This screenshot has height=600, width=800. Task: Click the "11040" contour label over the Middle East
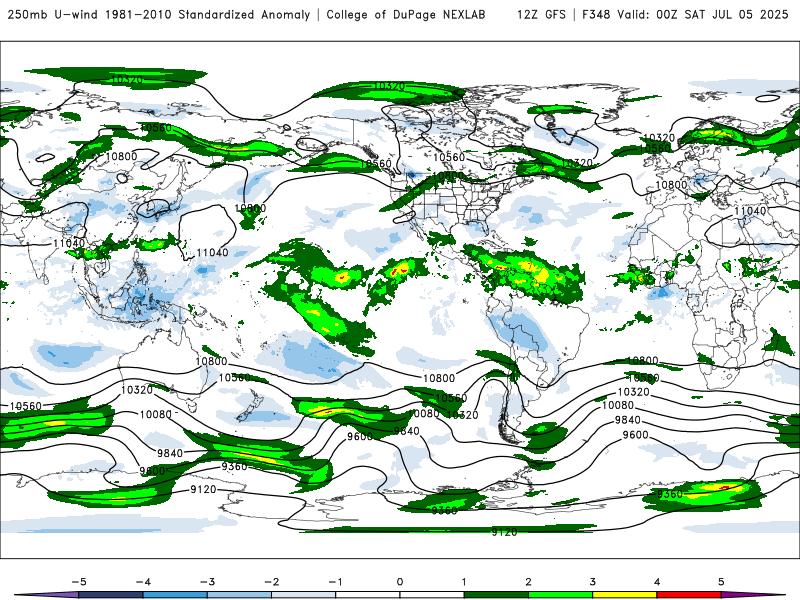[750, 211]
